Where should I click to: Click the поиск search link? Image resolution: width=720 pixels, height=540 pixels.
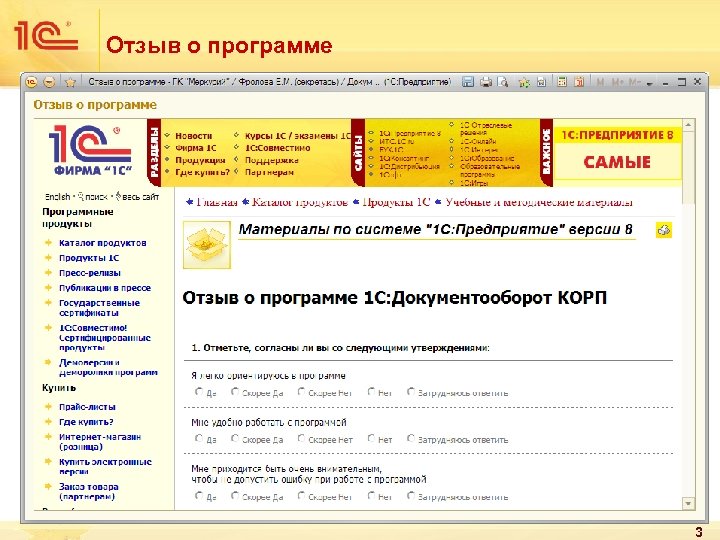coord(96,197)
